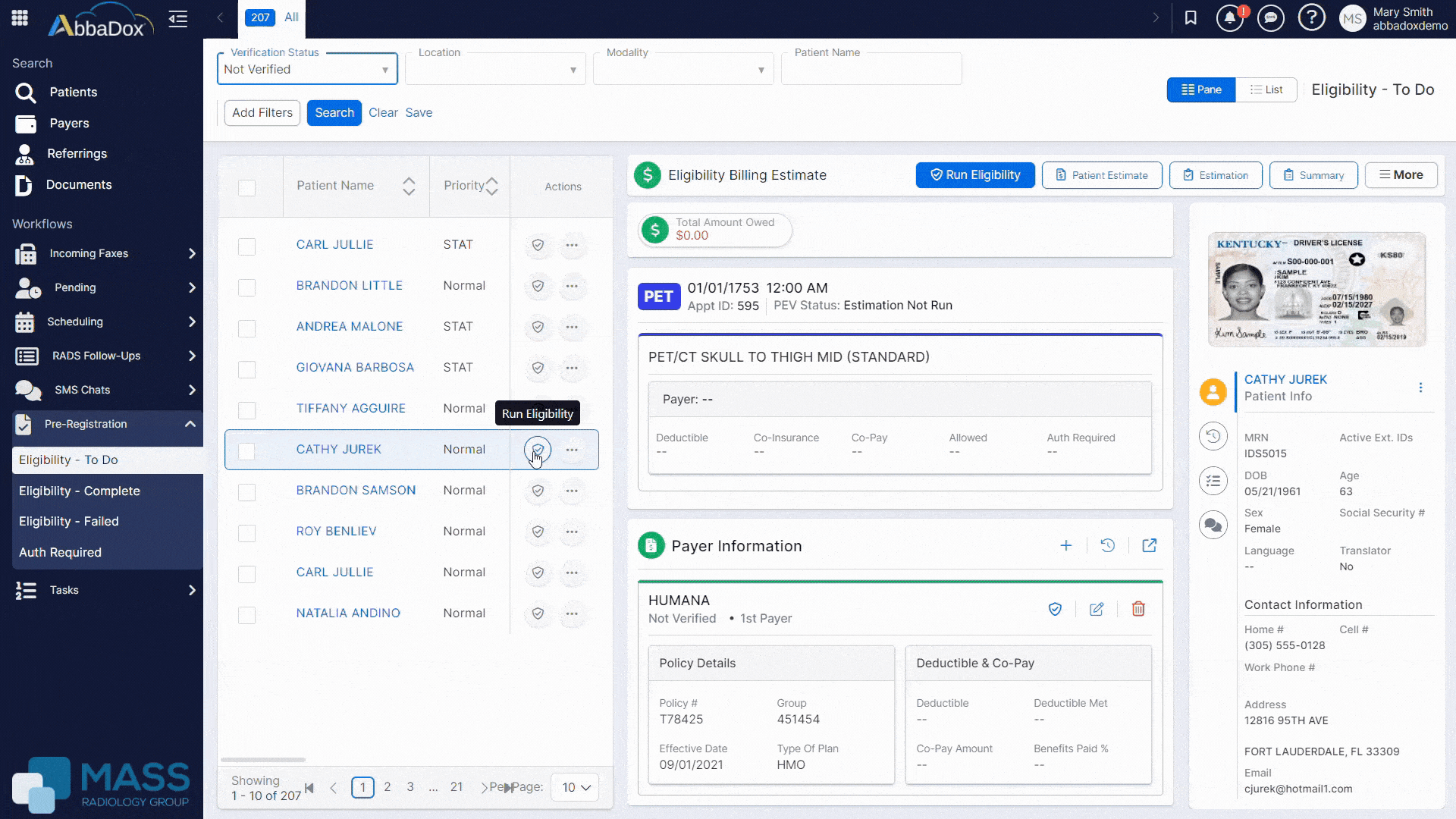1456x819 pixels.
Task: Collapse the sidebar navigation menu icon
Action: [x=178, y=20]
